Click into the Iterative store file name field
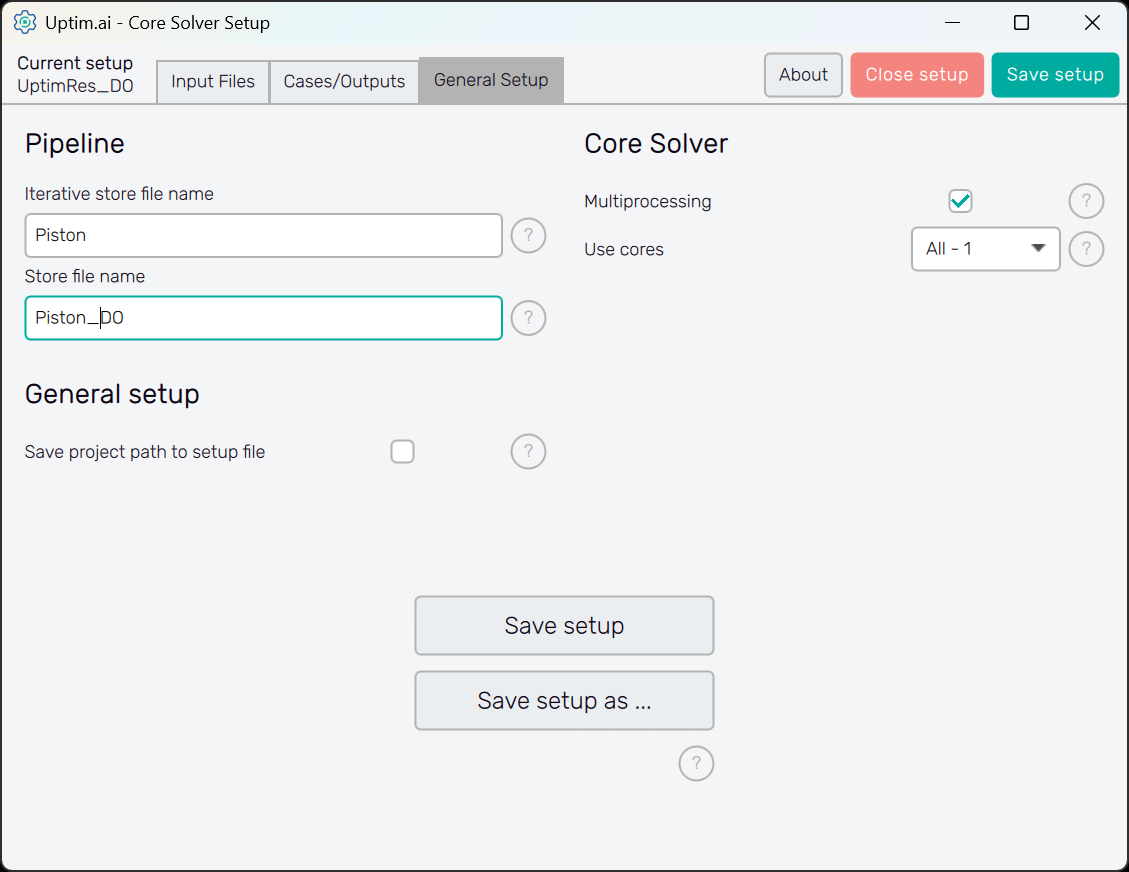 tap(263, 236)
